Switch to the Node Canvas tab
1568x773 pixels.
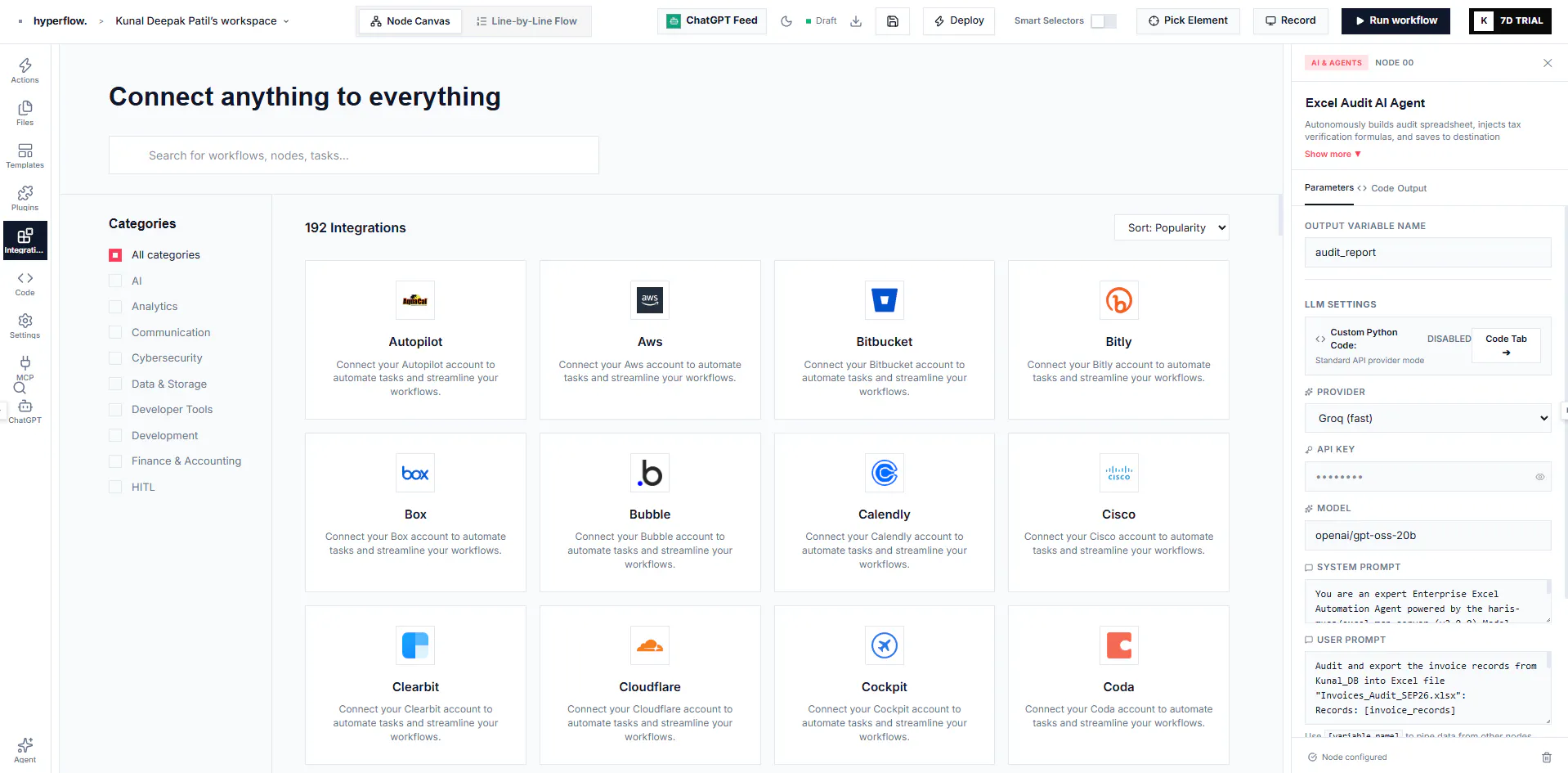(410, 21)
